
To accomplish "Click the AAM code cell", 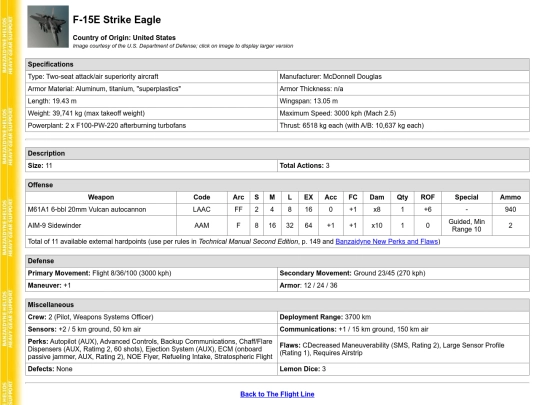I will point(202,226).
